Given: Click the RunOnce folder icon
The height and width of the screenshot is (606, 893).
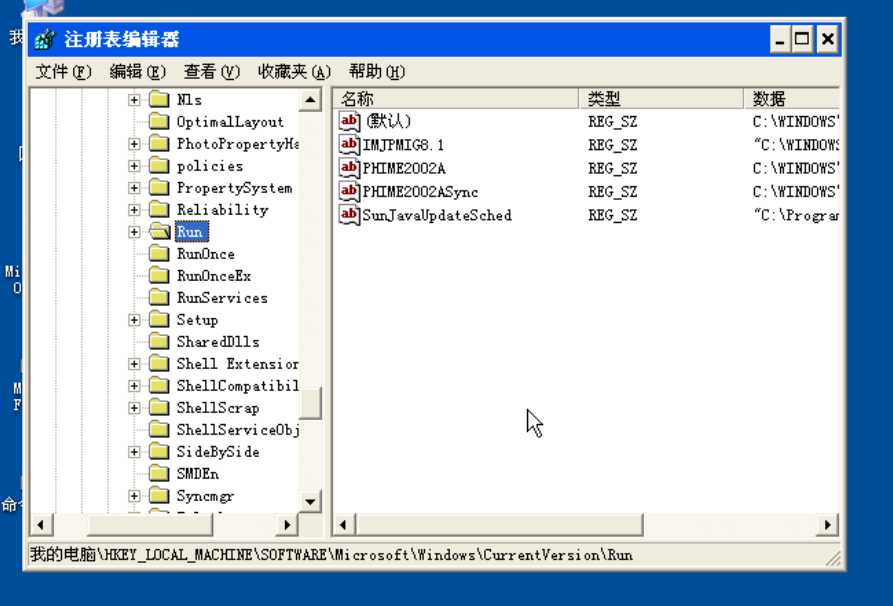Looking at the screenshot, I should [x=159, y=253].
